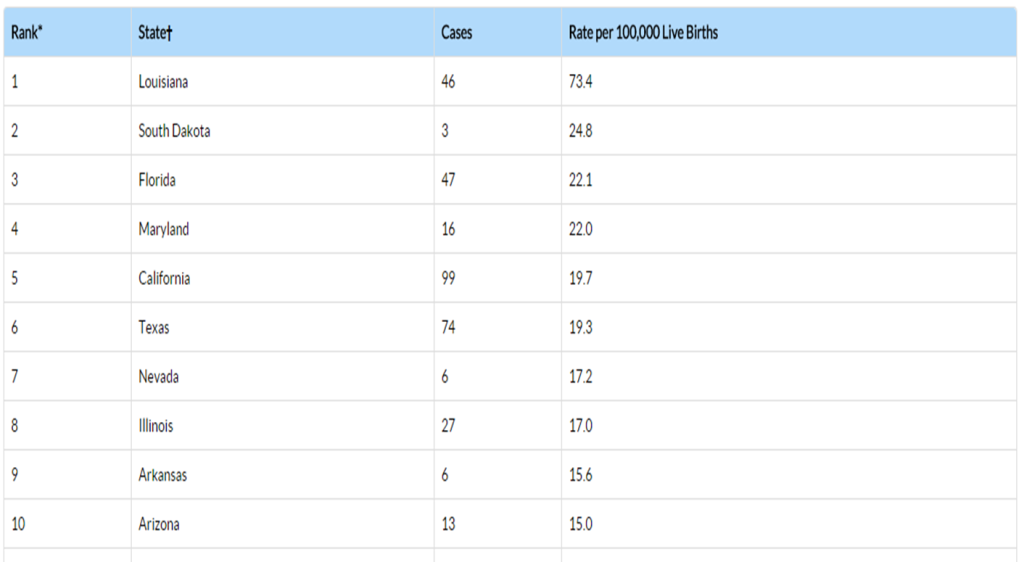Select the 19.7 rate value

pyautogui.click(x=581, y=278)
